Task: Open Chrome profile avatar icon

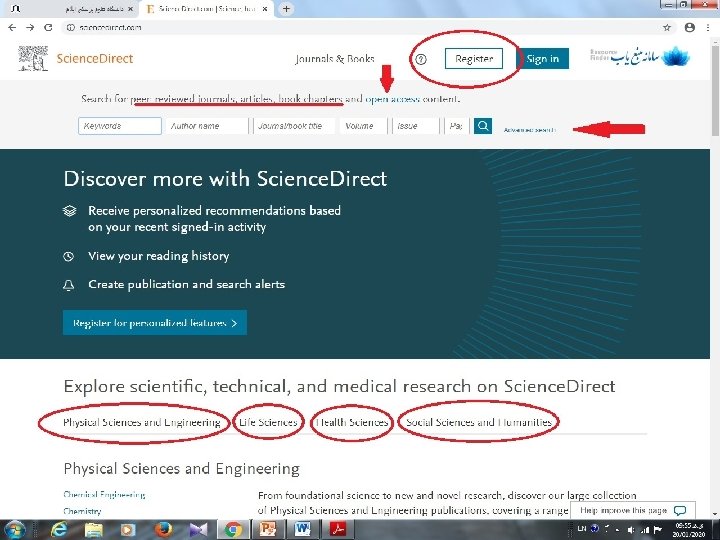Action: 689,28
